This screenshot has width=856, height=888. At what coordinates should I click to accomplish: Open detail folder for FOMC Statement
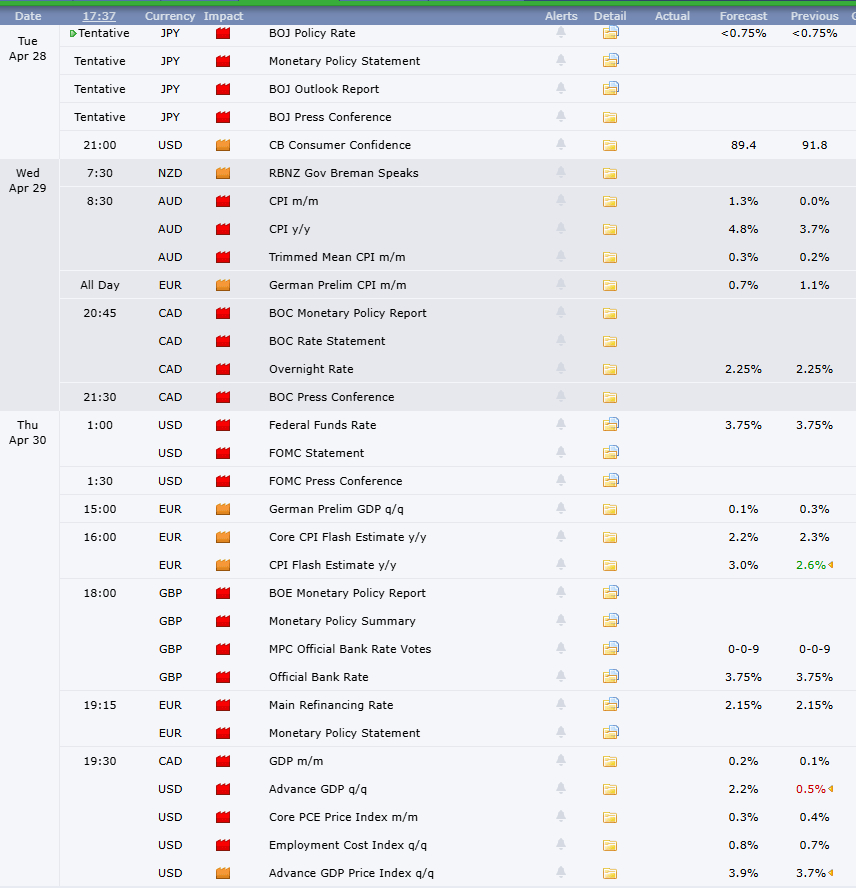click(610, 453)
